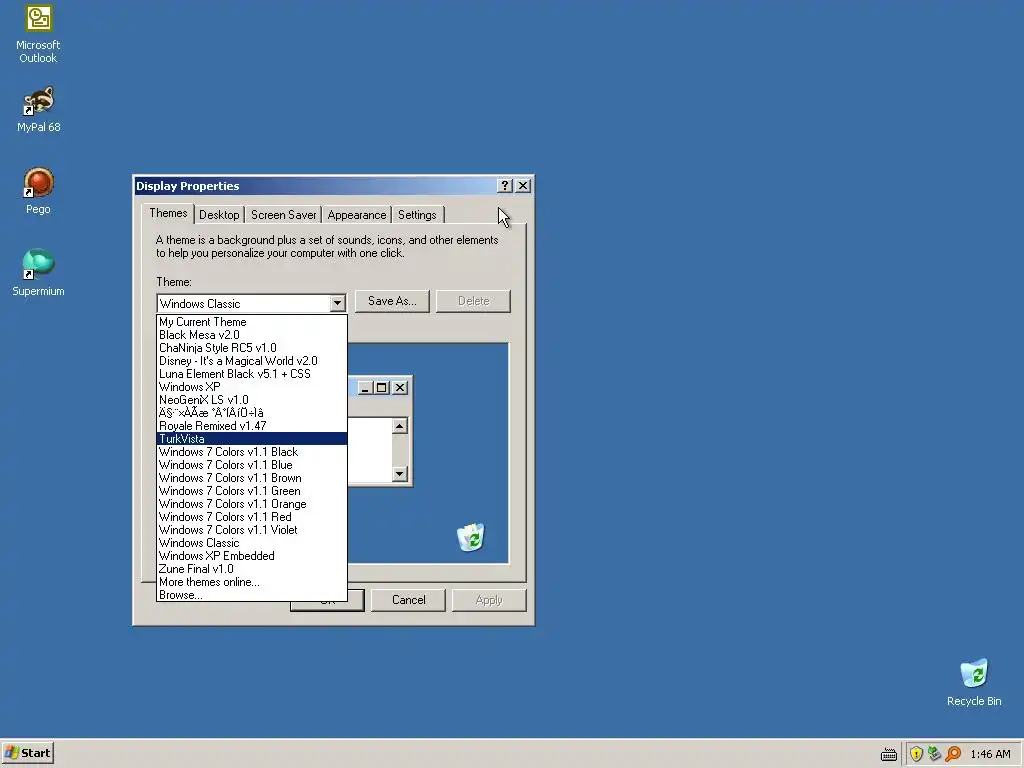This screenshot has height=768, width=1024.
Task: Choose Luna Element Black v5.1 + CSS
Action: [251, 374]
